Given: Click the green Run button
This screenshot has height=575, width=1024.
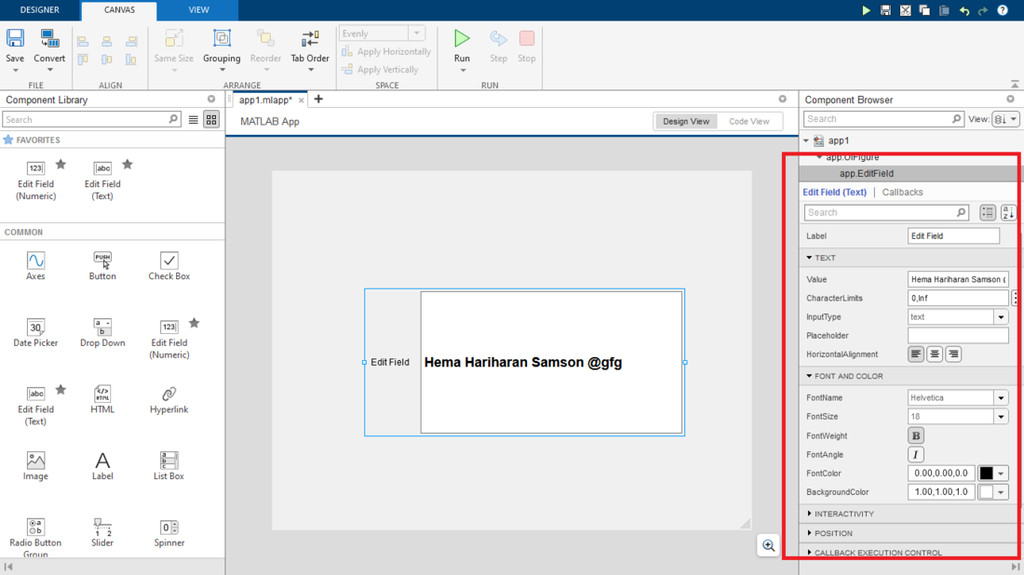Looking at the screenshot, I should click(x=461, y=45).
